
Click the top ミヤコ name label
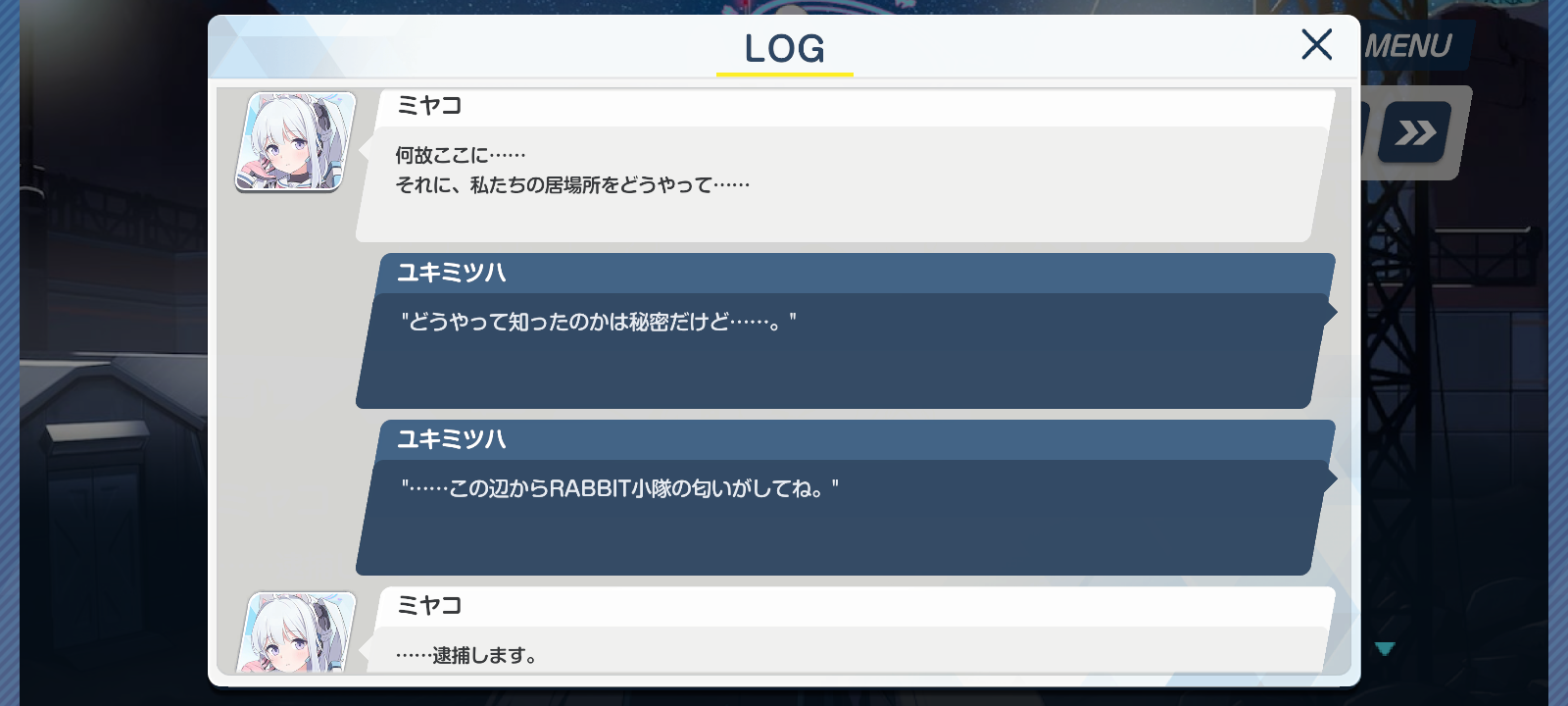[429, 105]
